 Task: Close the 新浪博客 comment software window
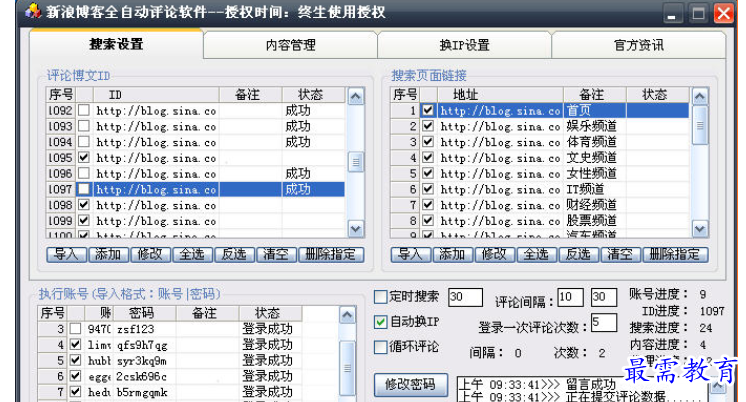pos(724,13)
